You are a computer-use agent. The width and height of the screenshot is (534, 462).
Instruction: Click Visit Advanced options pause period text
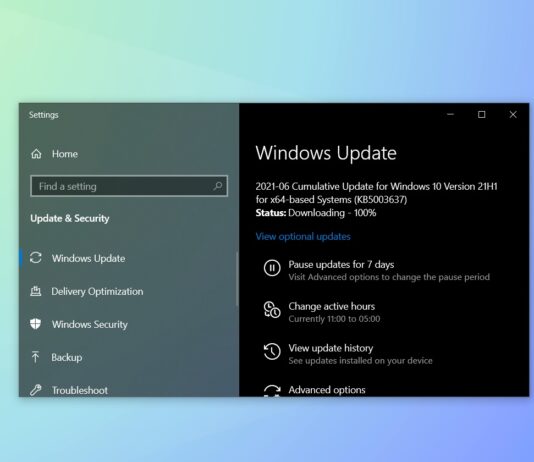pos(389,277)
